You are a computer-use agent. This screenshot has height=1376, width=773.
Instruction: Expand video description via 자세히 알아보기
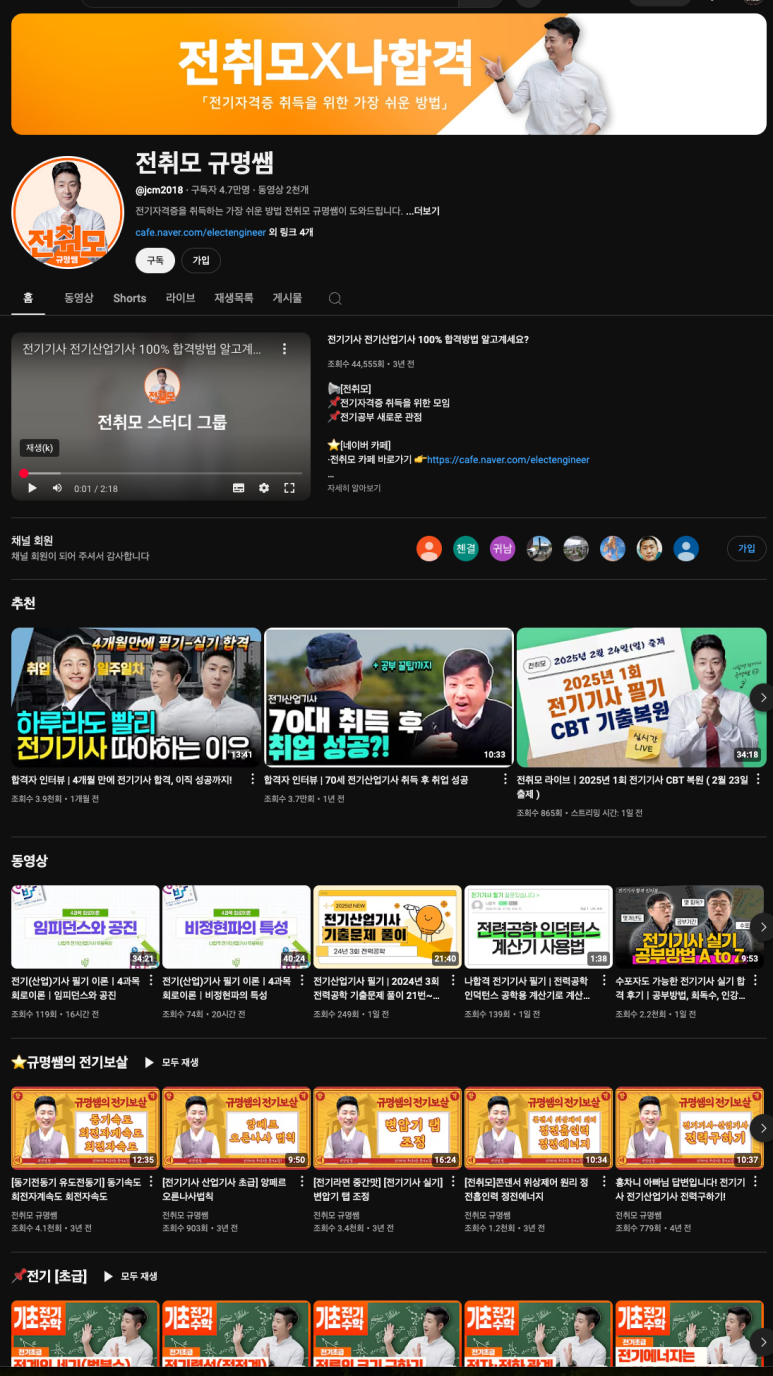(354, 488)
